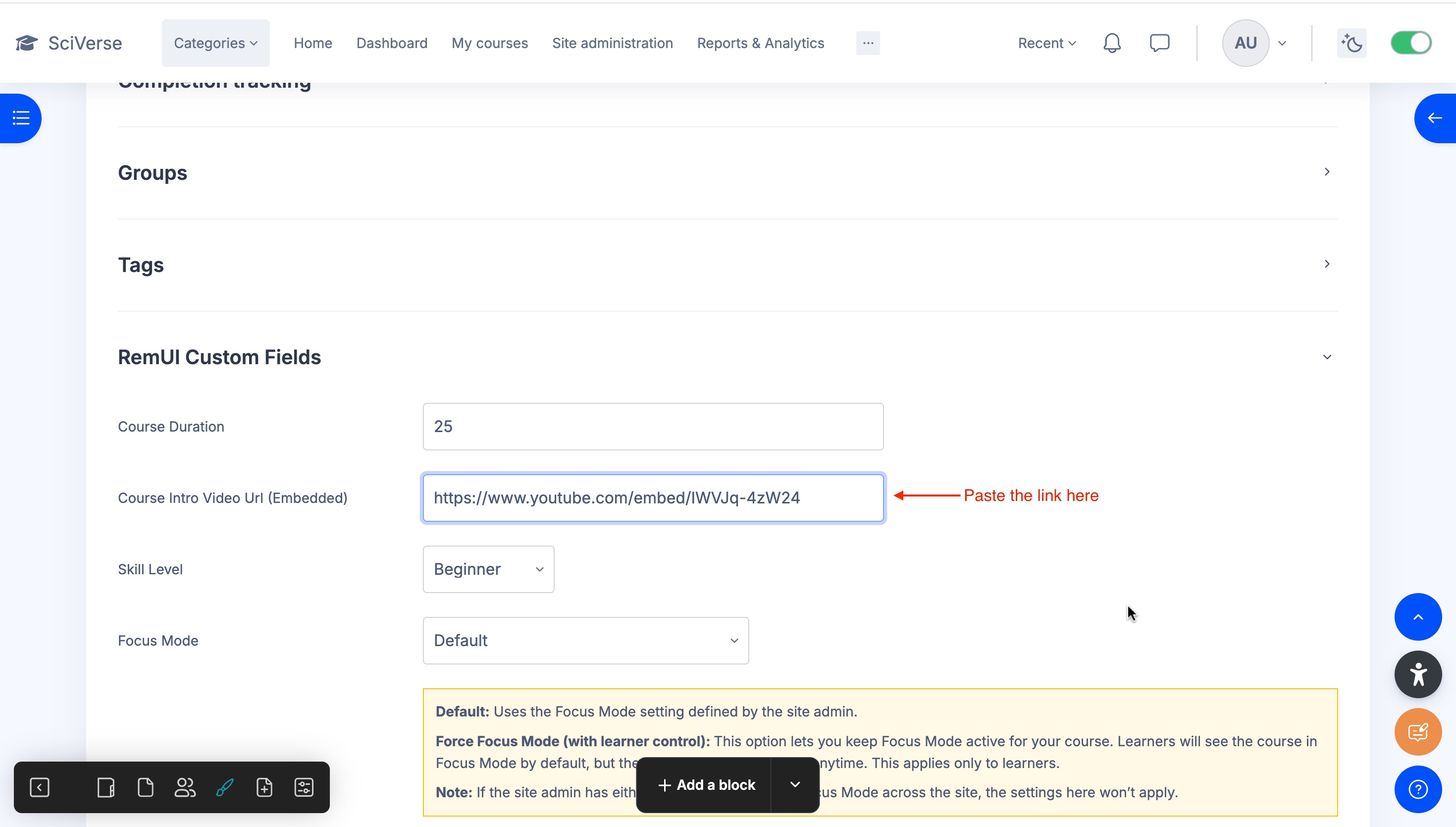Toggle dark mode moon icon
The width and height of the screenshot is (1456, 827).
(1352, 43)
